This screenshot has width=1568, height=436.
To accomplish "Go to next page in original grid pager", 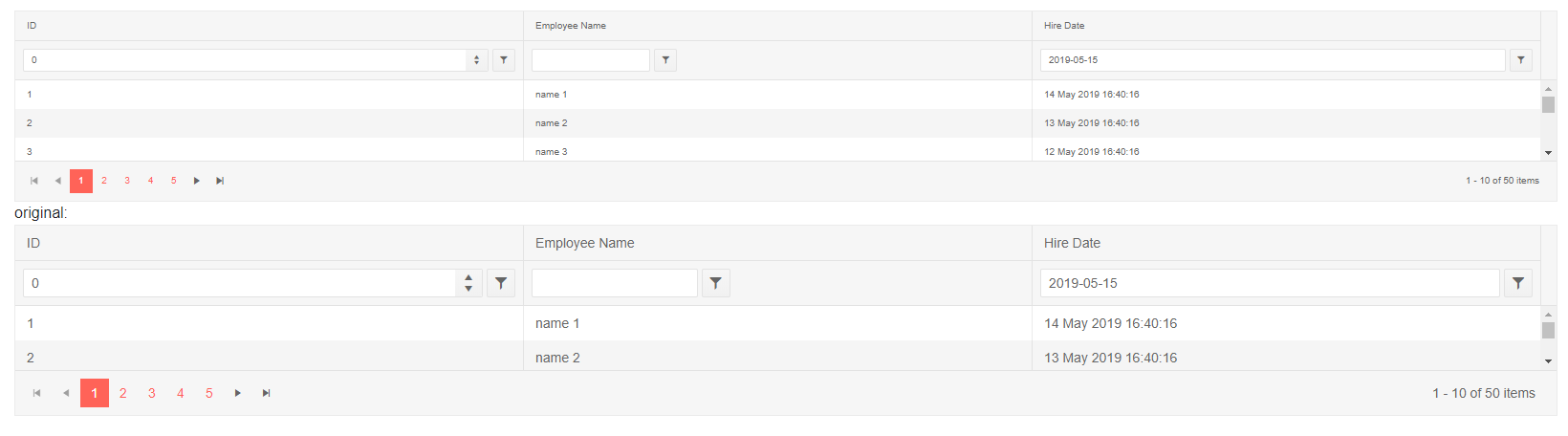I will [x=238, y=393].
